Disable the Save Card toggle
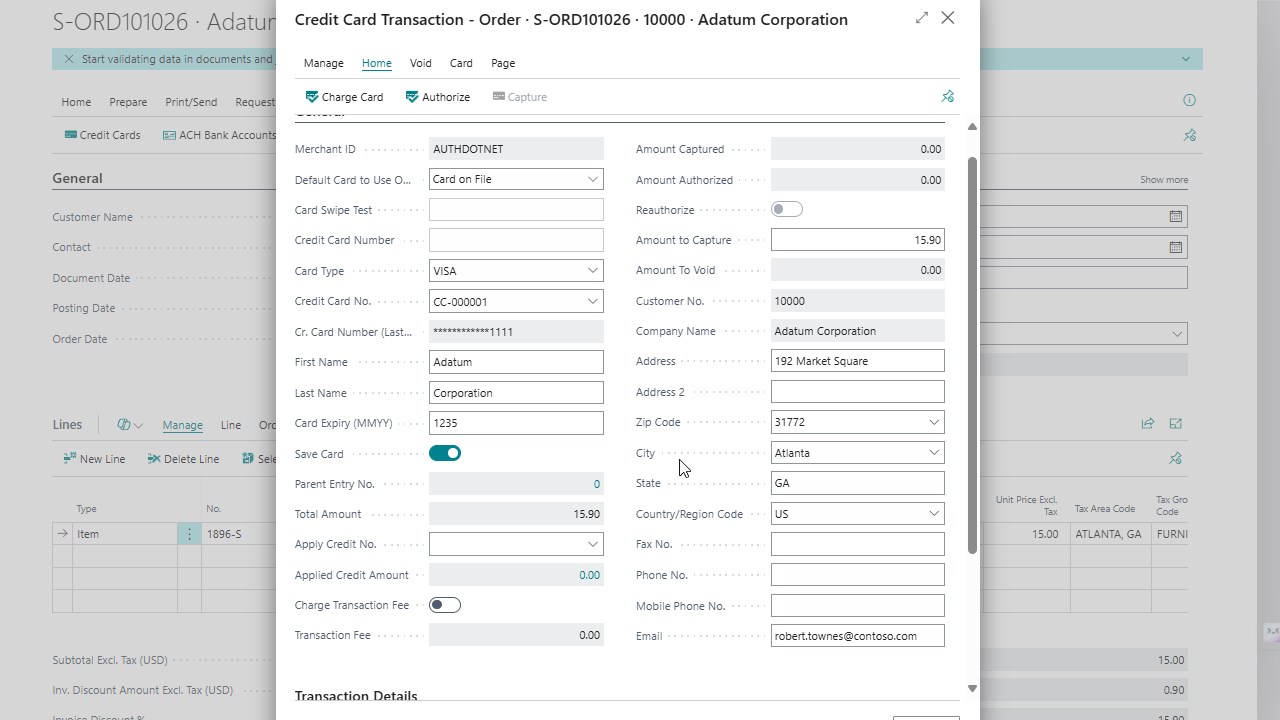 tap(445, 454)
